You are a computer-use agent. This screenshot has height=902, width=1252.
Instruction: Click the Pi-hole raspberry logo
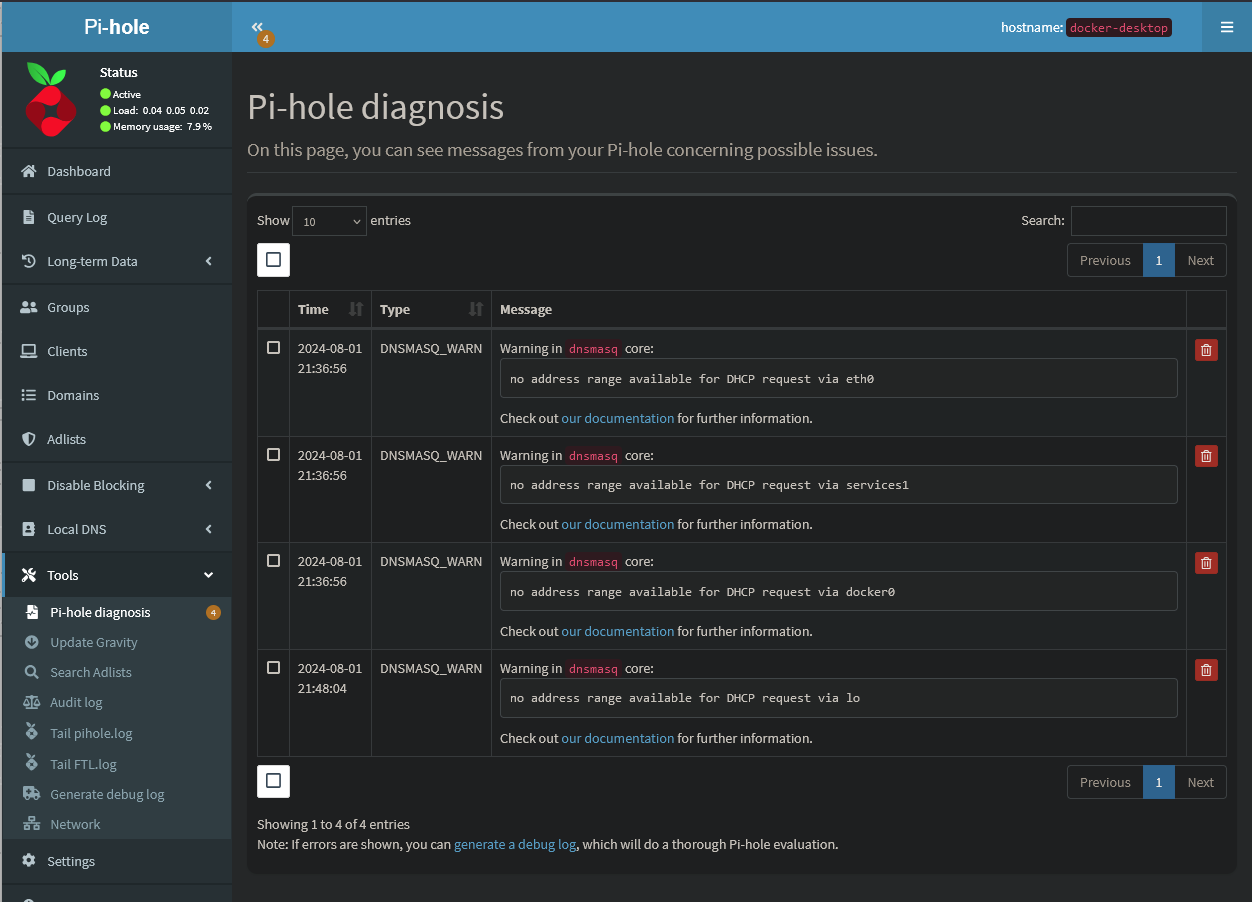[50, 99]
